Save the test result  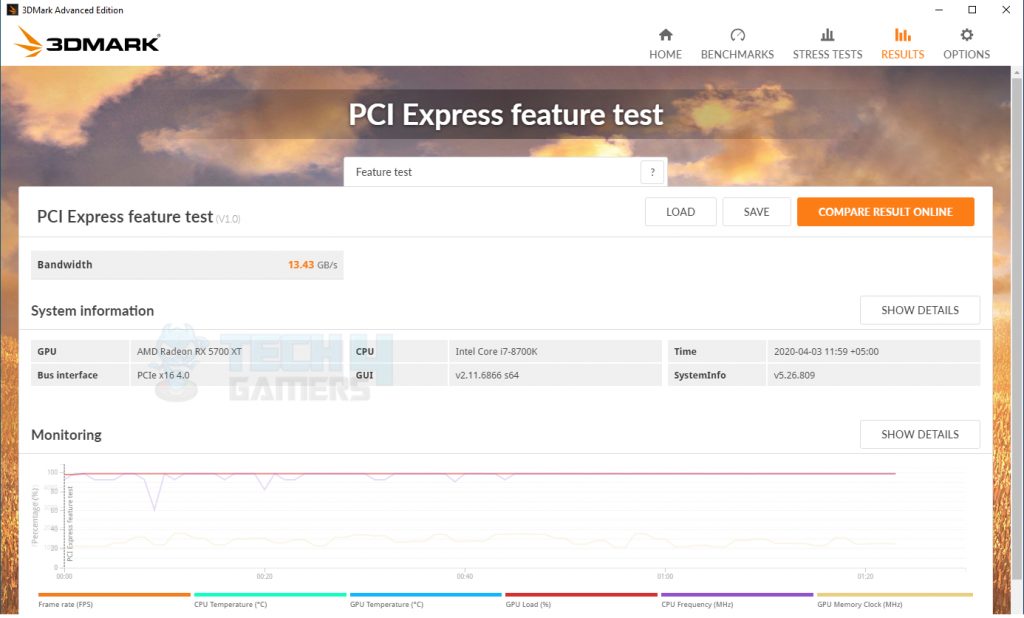click(756, 212)
